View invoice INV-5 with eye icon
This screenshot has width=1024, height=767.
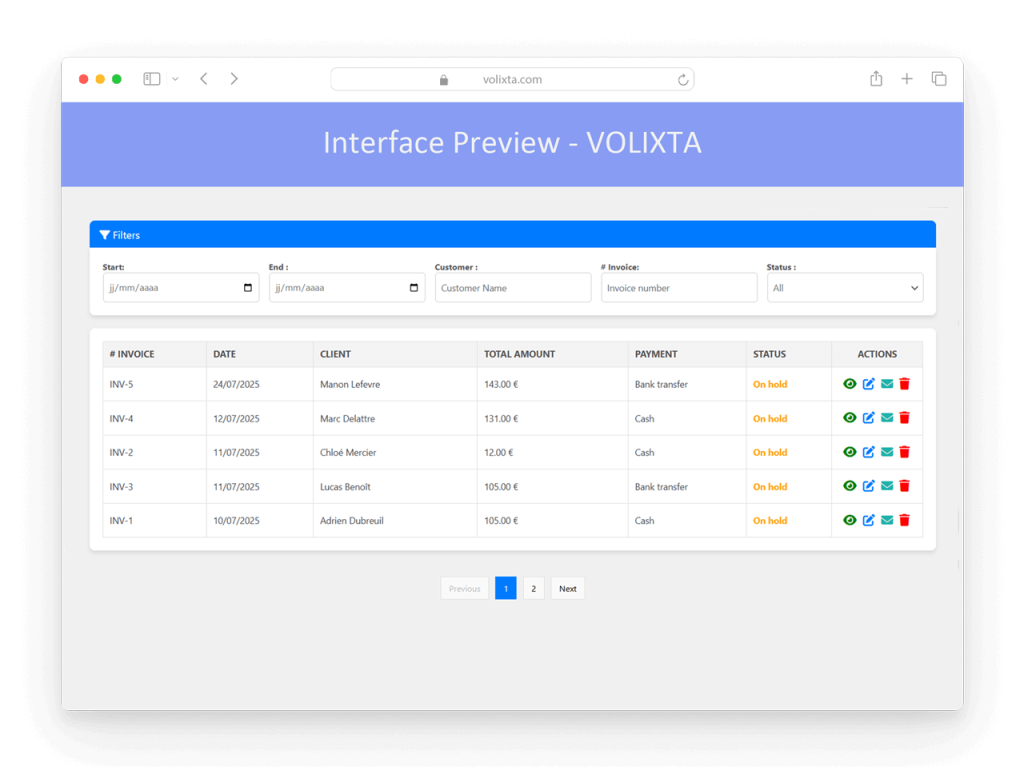850,384
